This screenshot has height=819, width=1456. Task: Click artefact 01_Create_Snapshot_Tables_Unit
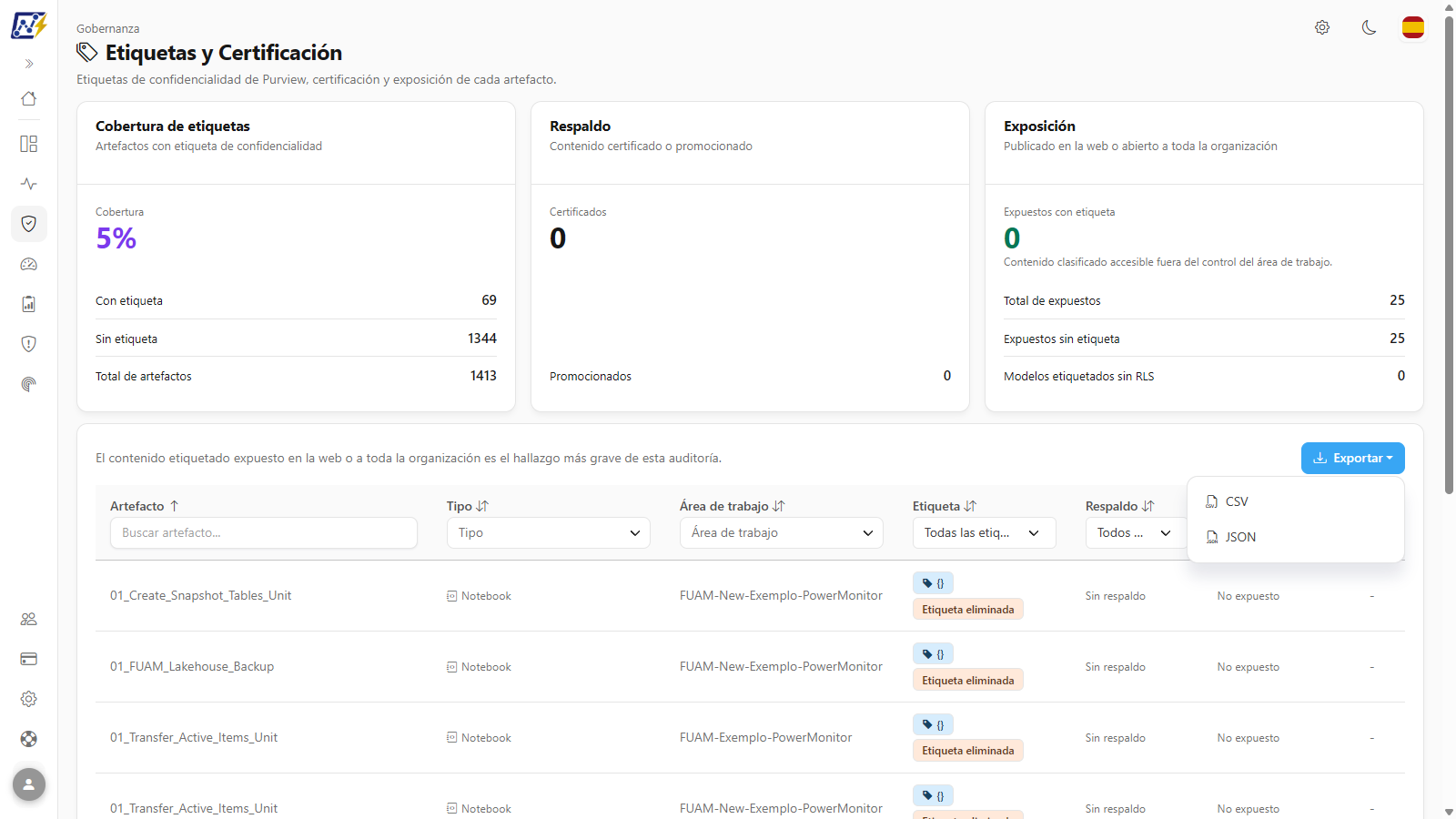[x=201, y=596]
